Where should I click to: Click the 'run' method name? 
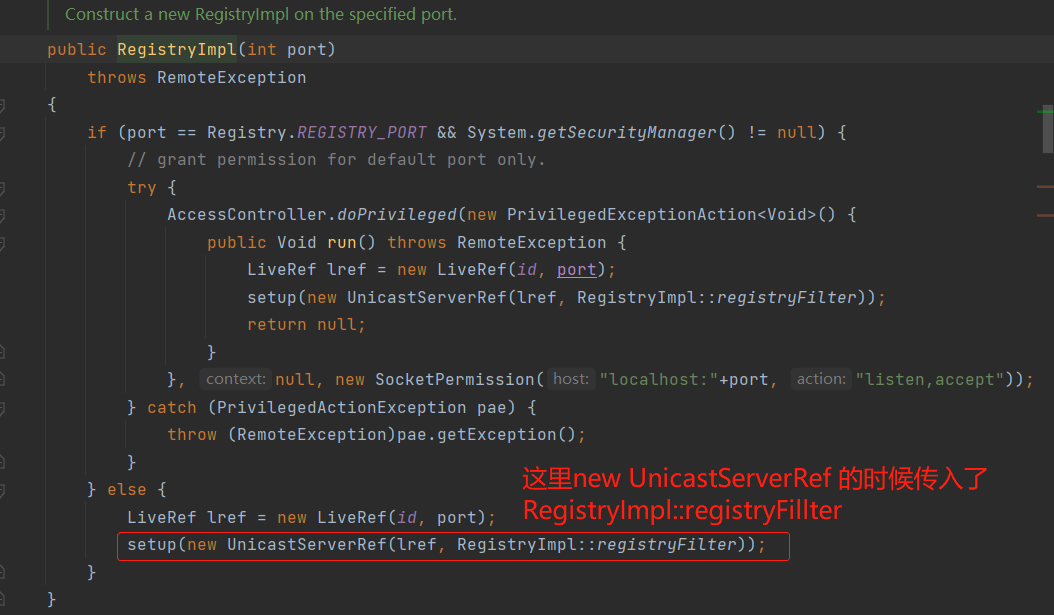[341, 243]
